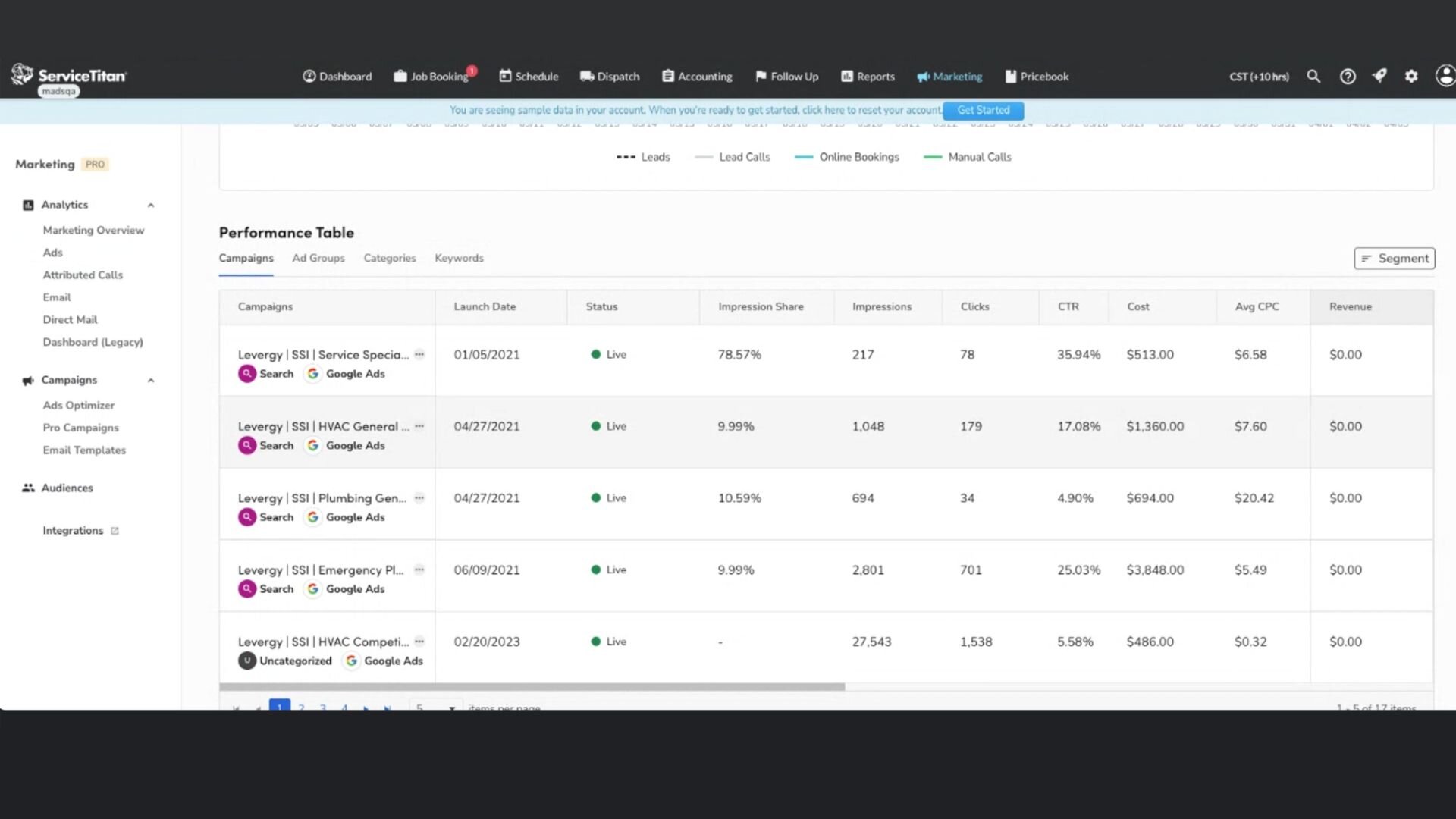Viewport: 1456px width, 819px height.
Task: Open the Dashboard menu
Action: pos(337,77)
